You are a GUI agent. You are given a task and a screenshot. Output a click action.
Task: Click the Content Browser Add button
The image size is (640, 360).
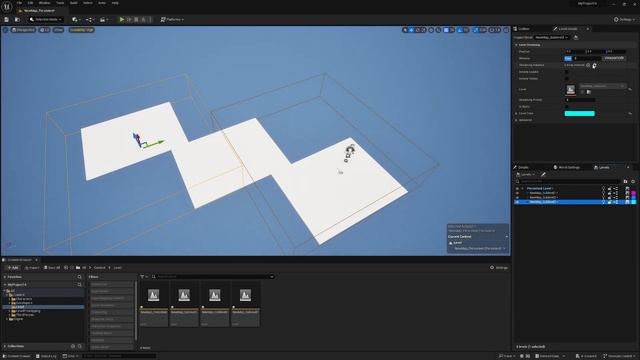click(x=13, y=268)
